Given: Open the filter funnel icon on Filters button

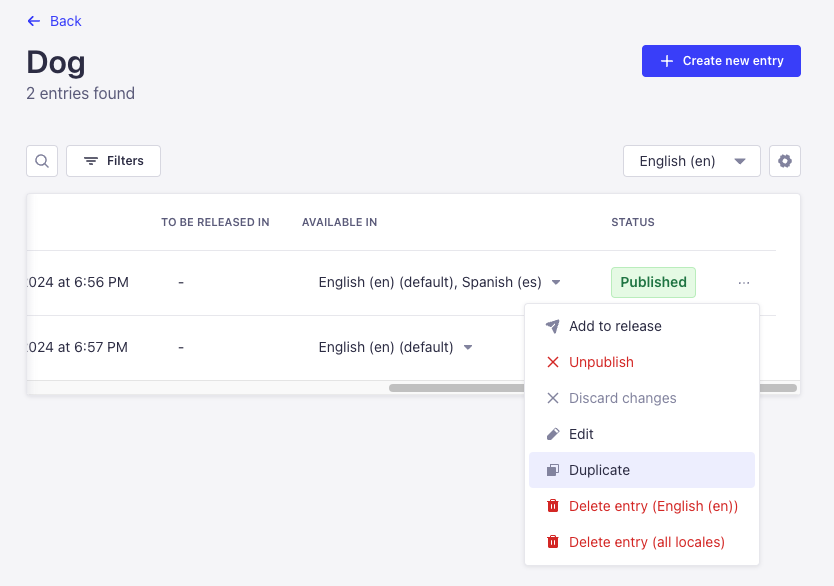Looking at the screenshot, I should pos(88,160).
